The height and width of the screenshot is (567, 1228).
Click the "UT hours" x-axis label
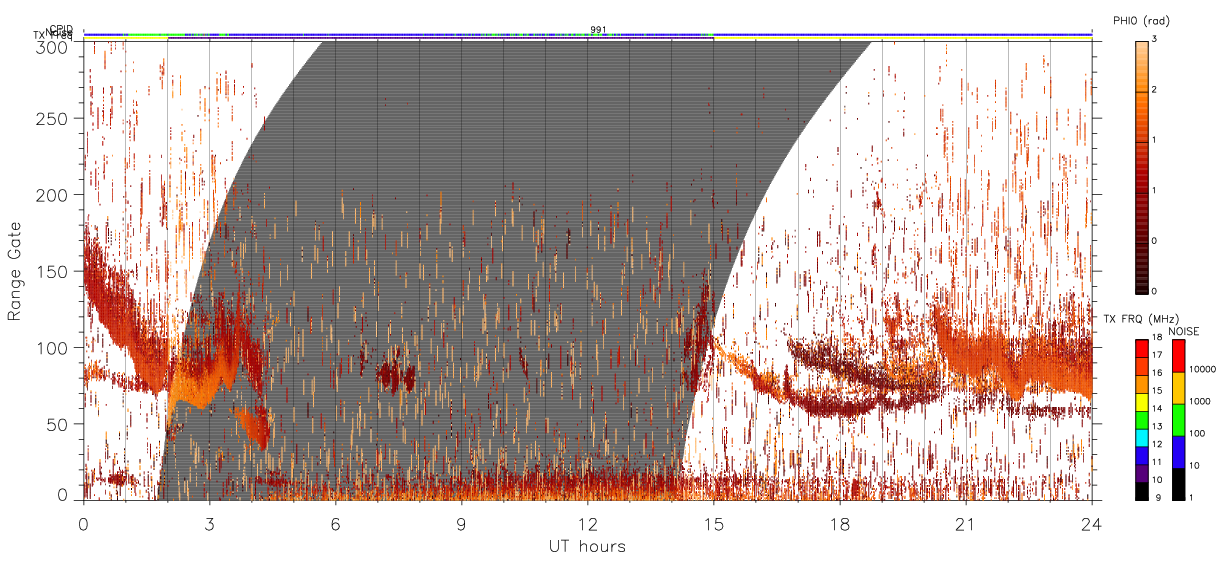click(x=587, y=546)
